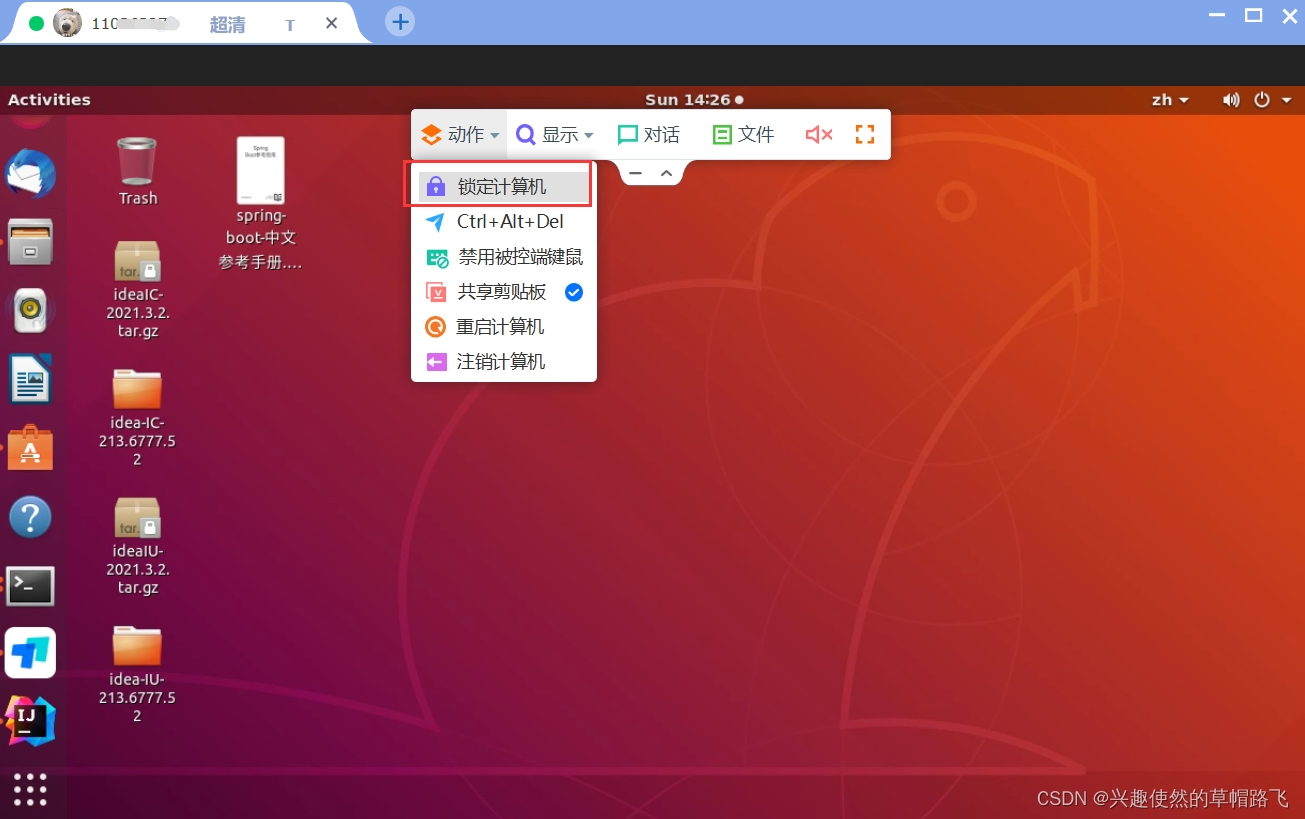Show Applications grid in the dock
Viewport: 1305px width, 819px height.
point(31,789)
